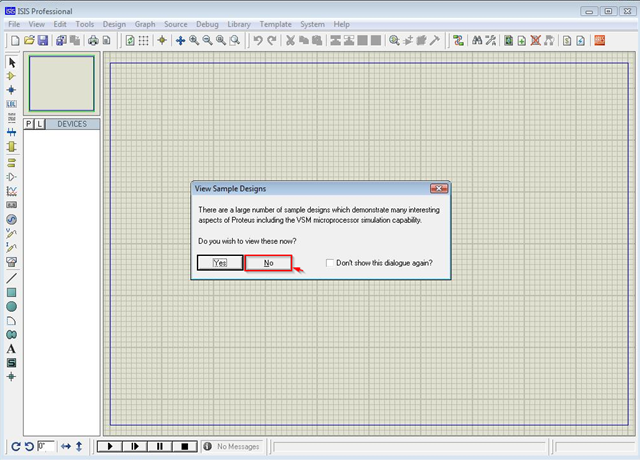Screen dimensions: 640x460
Task: Click the new sheet green plus icon
Action: 522,40
